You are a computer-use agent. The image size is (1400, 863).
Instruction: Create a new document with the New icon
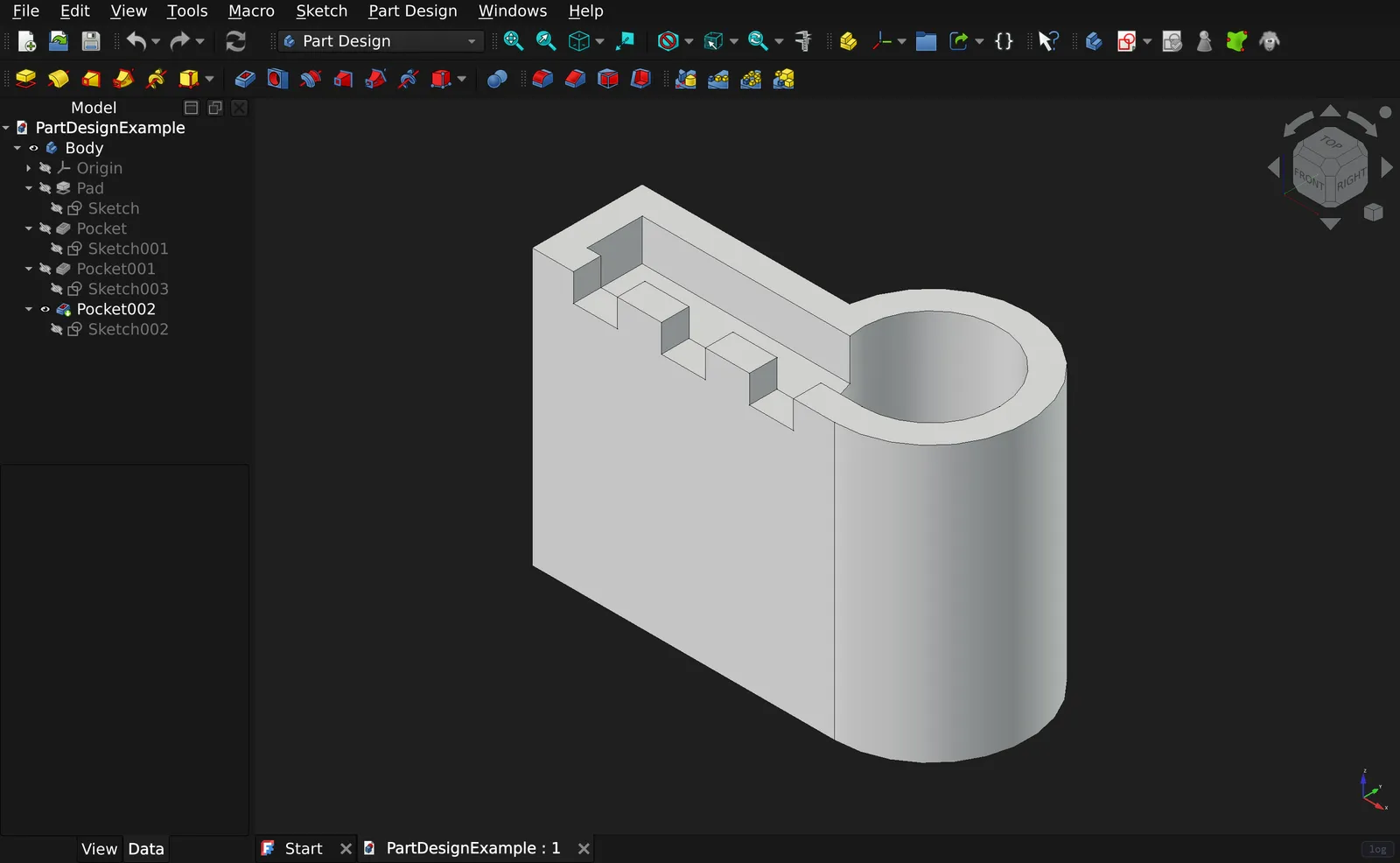[26, 41]
